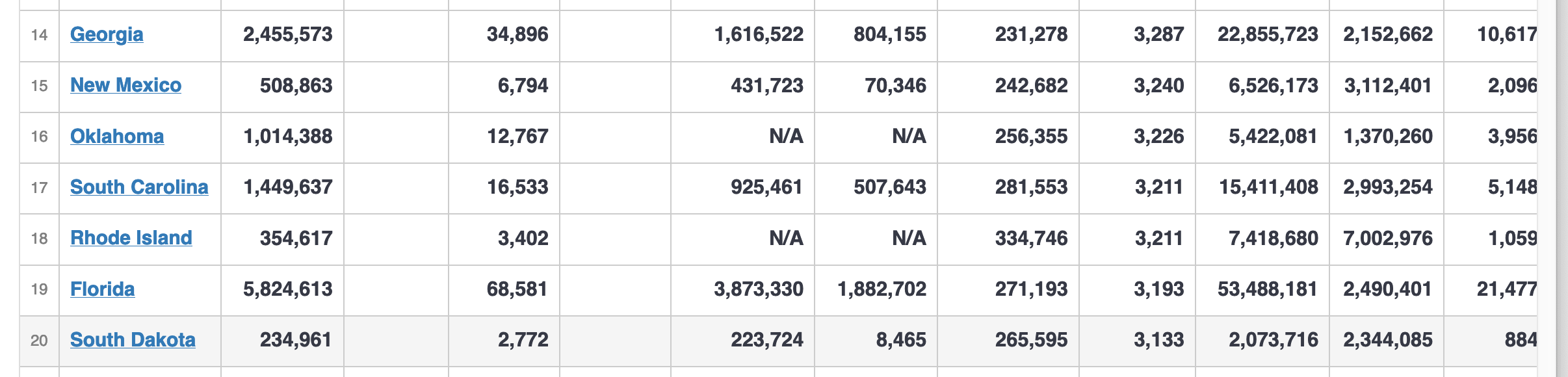
Task: Click the 53,488,181 cell in Florida's row
Action: point(1267,289)
